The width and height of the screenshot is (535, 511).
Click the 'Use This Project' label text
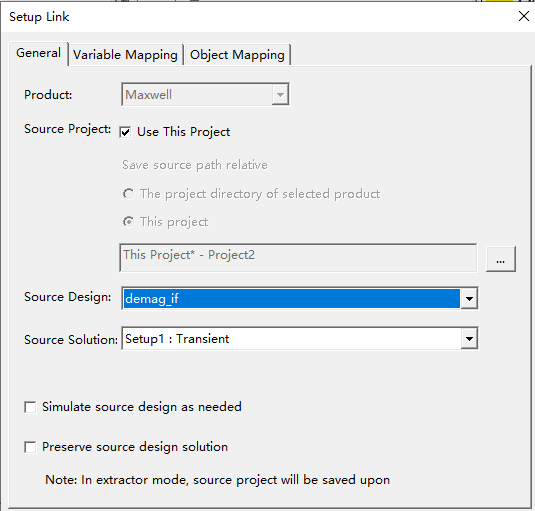[184, 132]
